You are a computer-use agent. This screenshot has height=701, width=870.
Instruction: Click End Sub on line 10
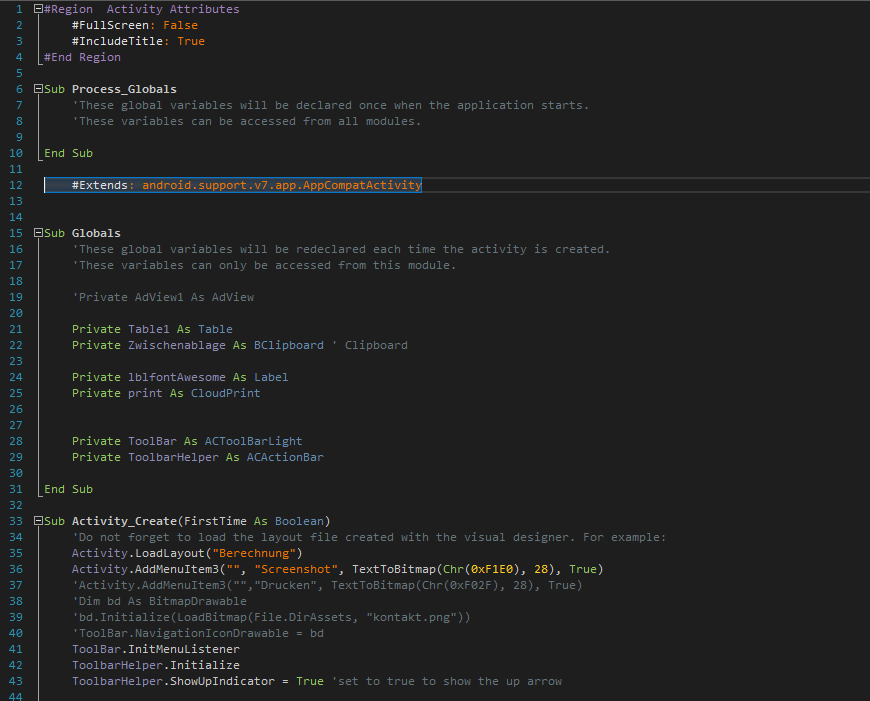[68, 153]
